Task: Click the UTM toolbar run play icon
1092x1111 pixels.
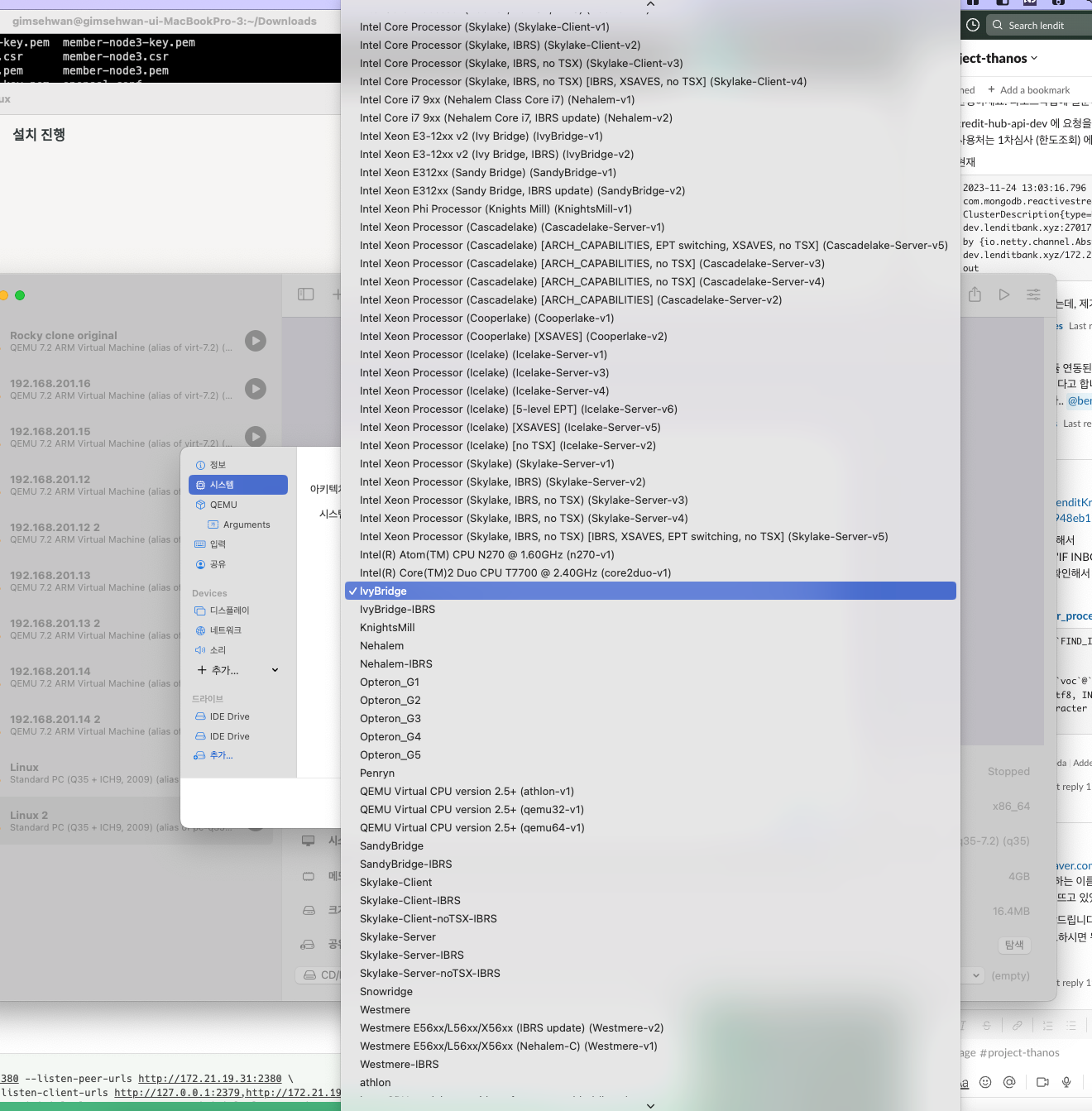Action: point(1003,295)
